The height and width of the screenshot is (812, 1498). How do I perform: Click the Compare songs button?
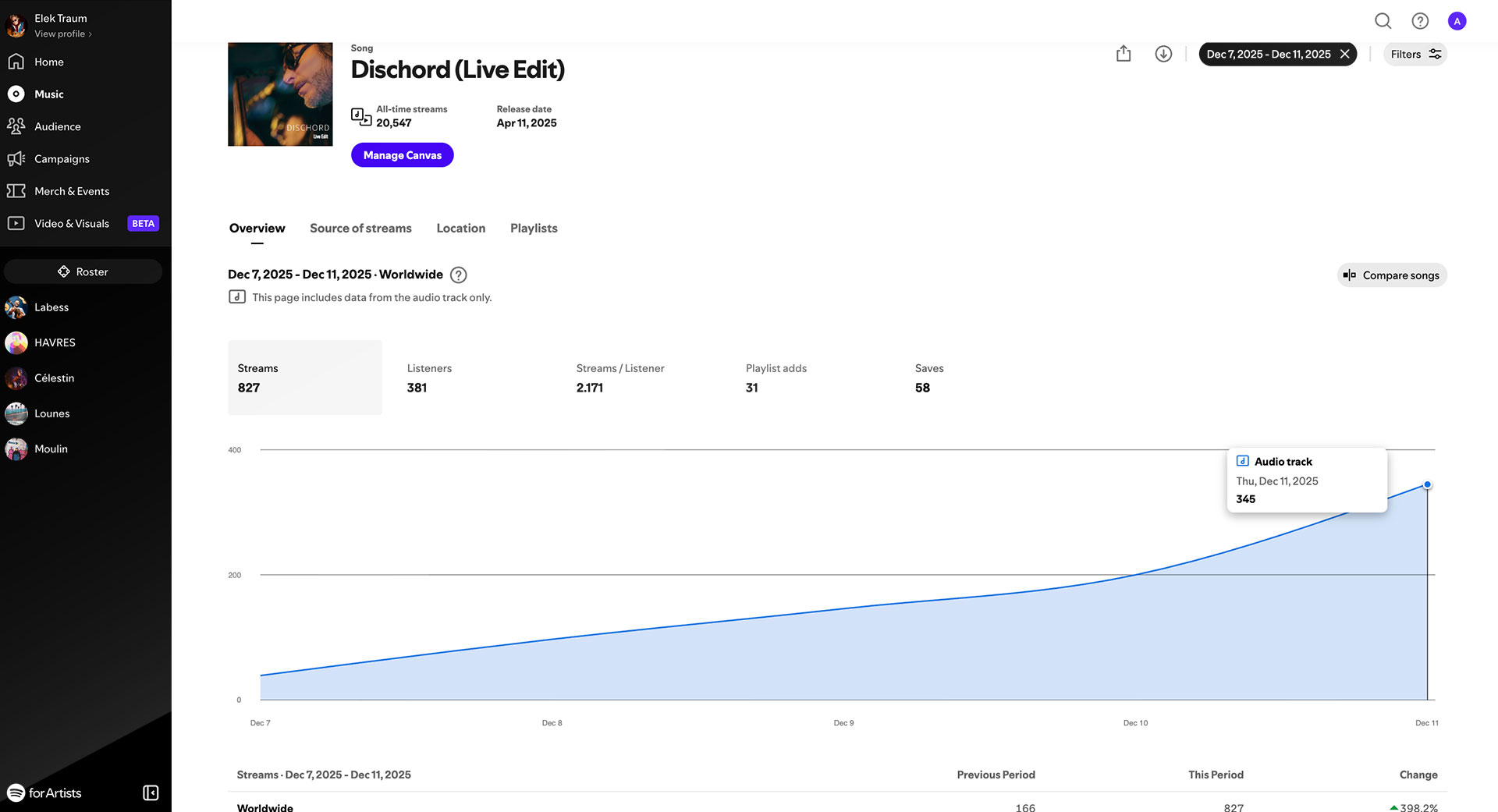1391,275
